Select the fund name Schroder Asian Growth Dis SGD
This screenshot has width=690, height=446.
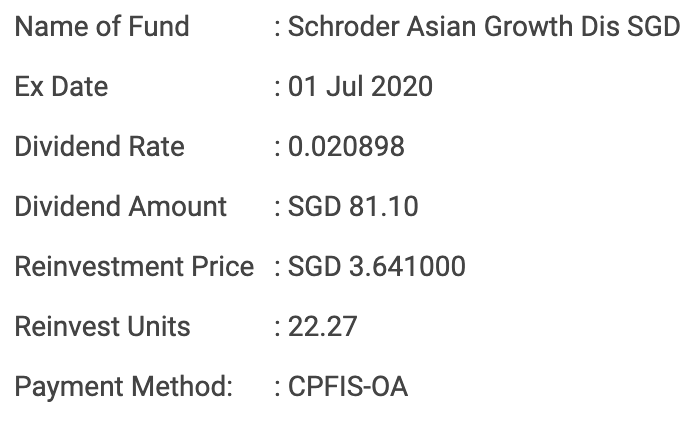483,26
